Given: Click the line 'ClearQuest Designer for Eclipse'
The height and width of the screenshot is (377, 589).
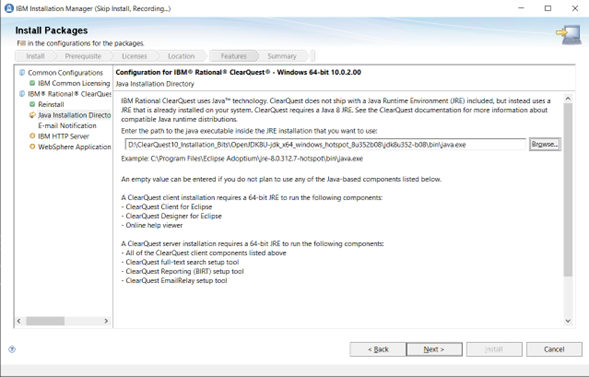Looking at the screenshot, I should point(171,216).
